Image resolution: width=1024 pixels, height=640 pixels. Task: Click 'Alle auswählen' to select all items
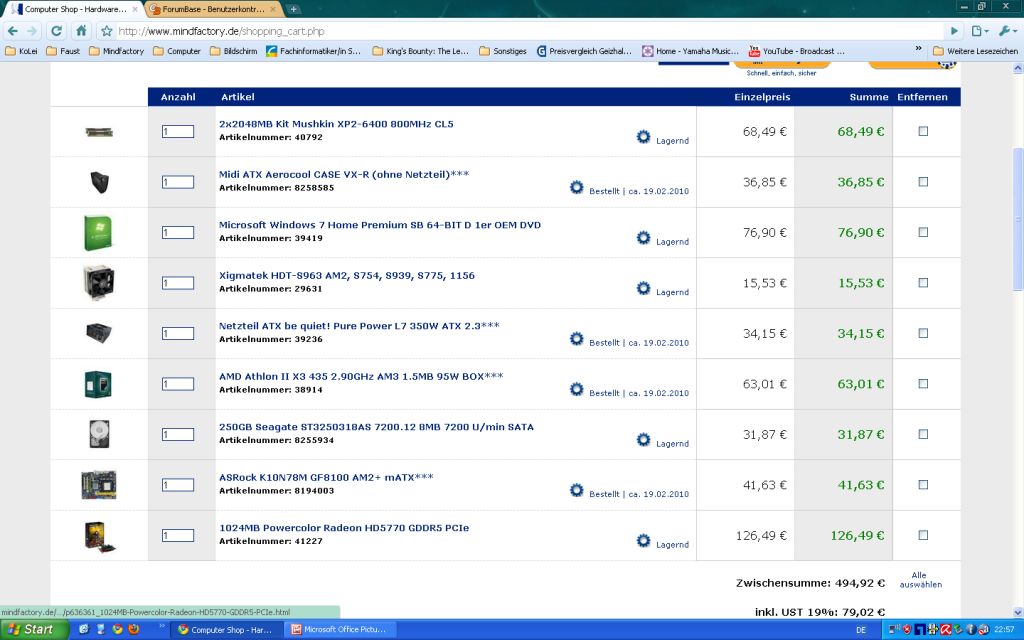point(920,580)
